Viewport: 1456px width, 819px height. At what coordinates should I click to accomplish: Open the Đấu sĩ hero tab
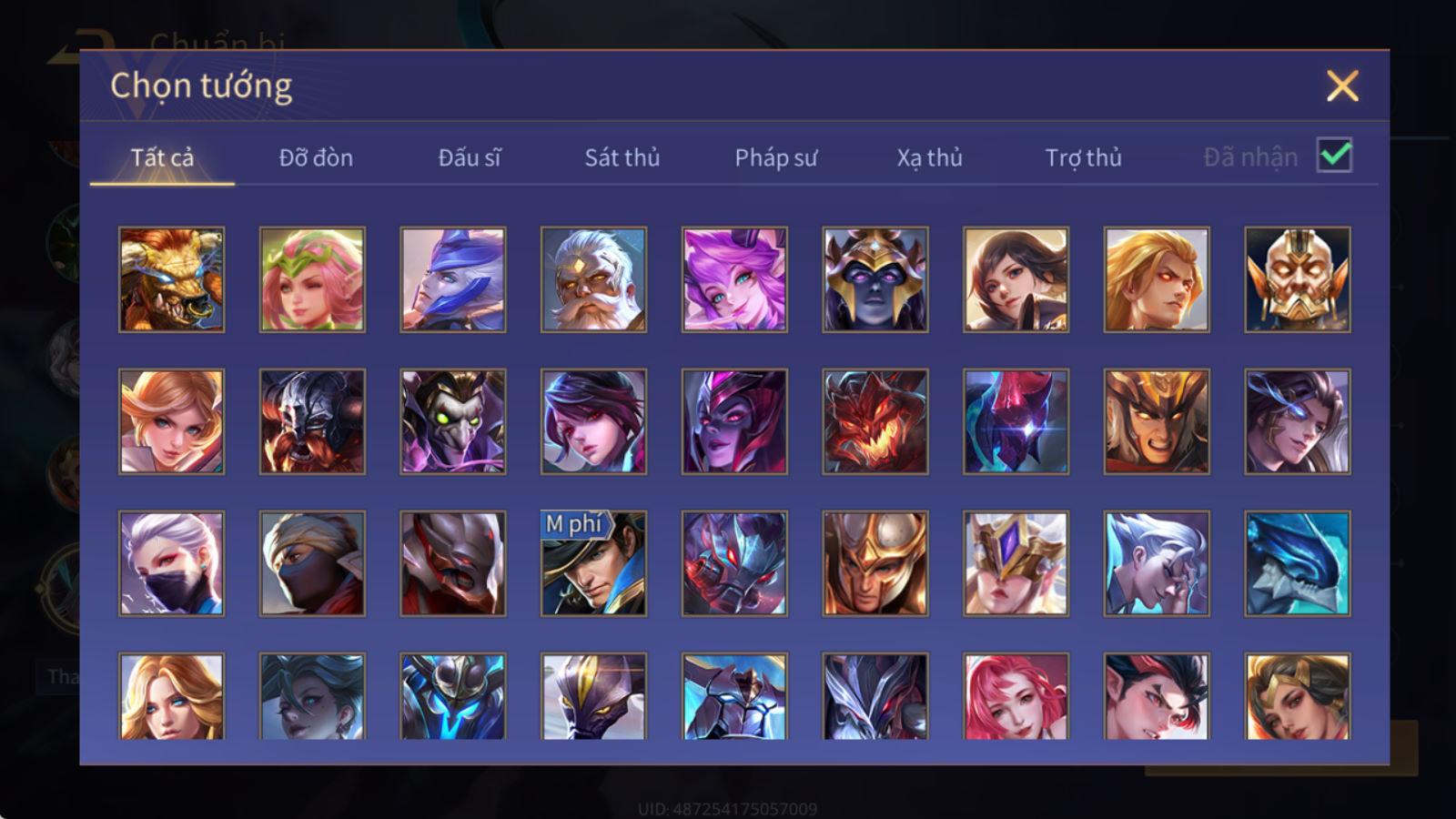click(470, 157)
